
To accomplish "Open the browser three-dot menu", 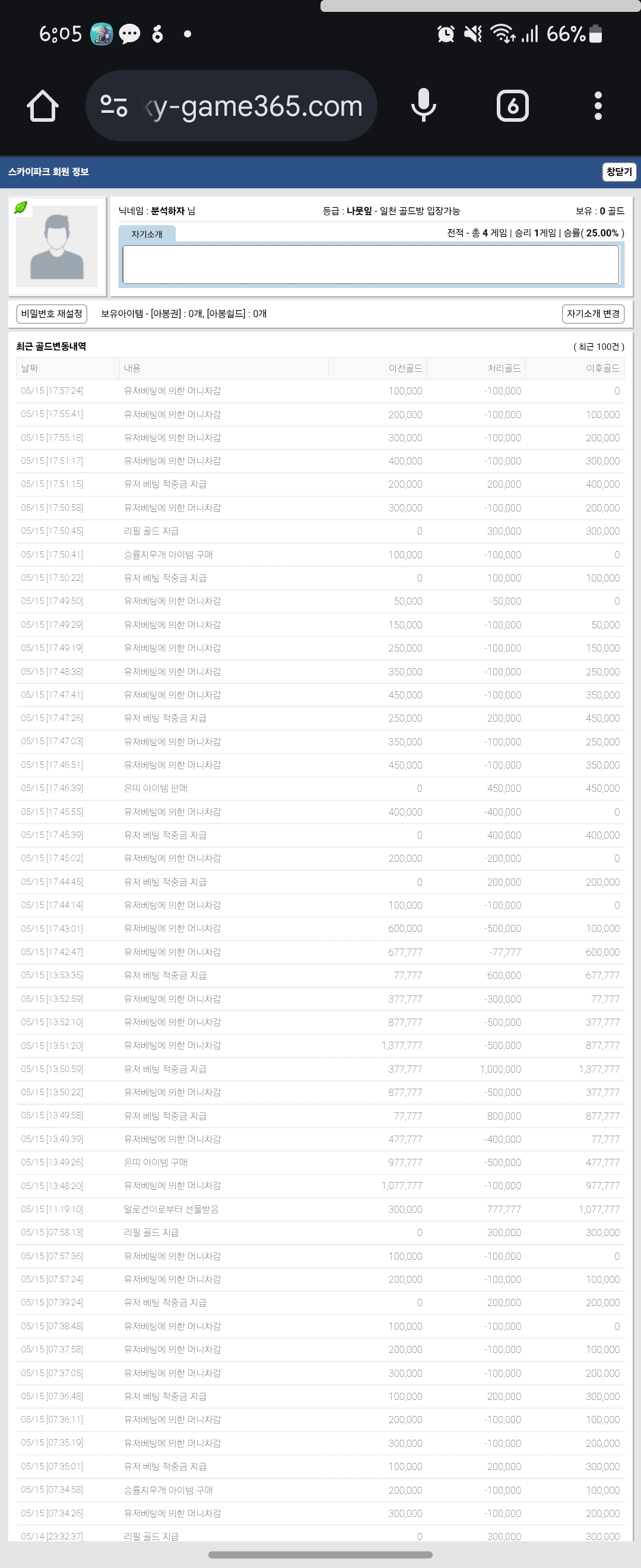I will click(x=598, y=106).
